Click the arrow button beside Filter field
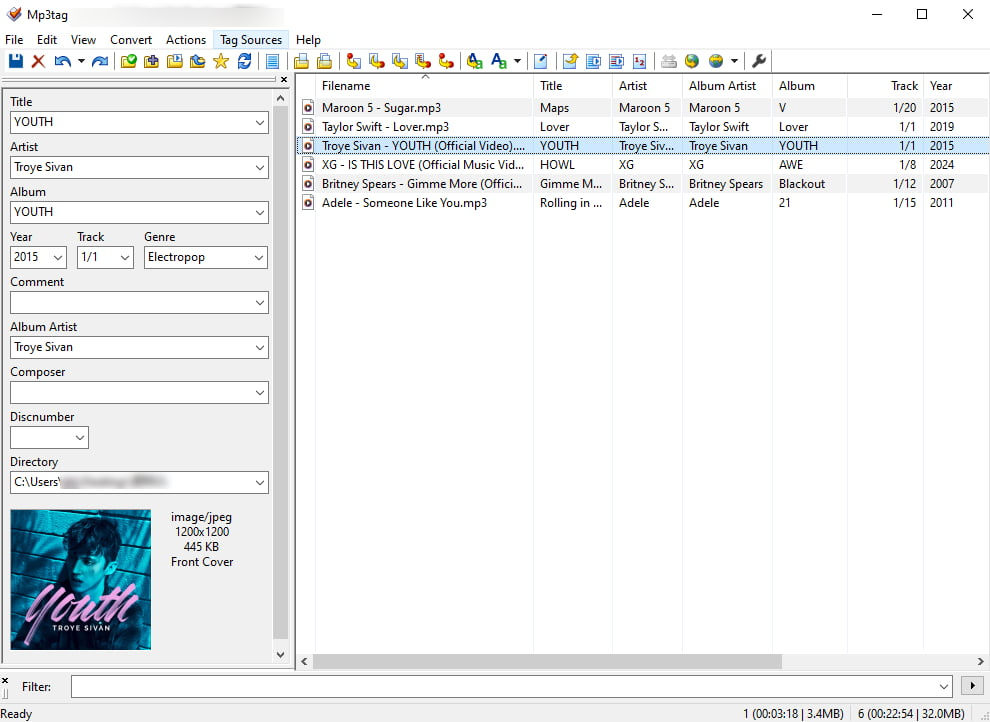The image size is (990, 722). click(970, 686)
